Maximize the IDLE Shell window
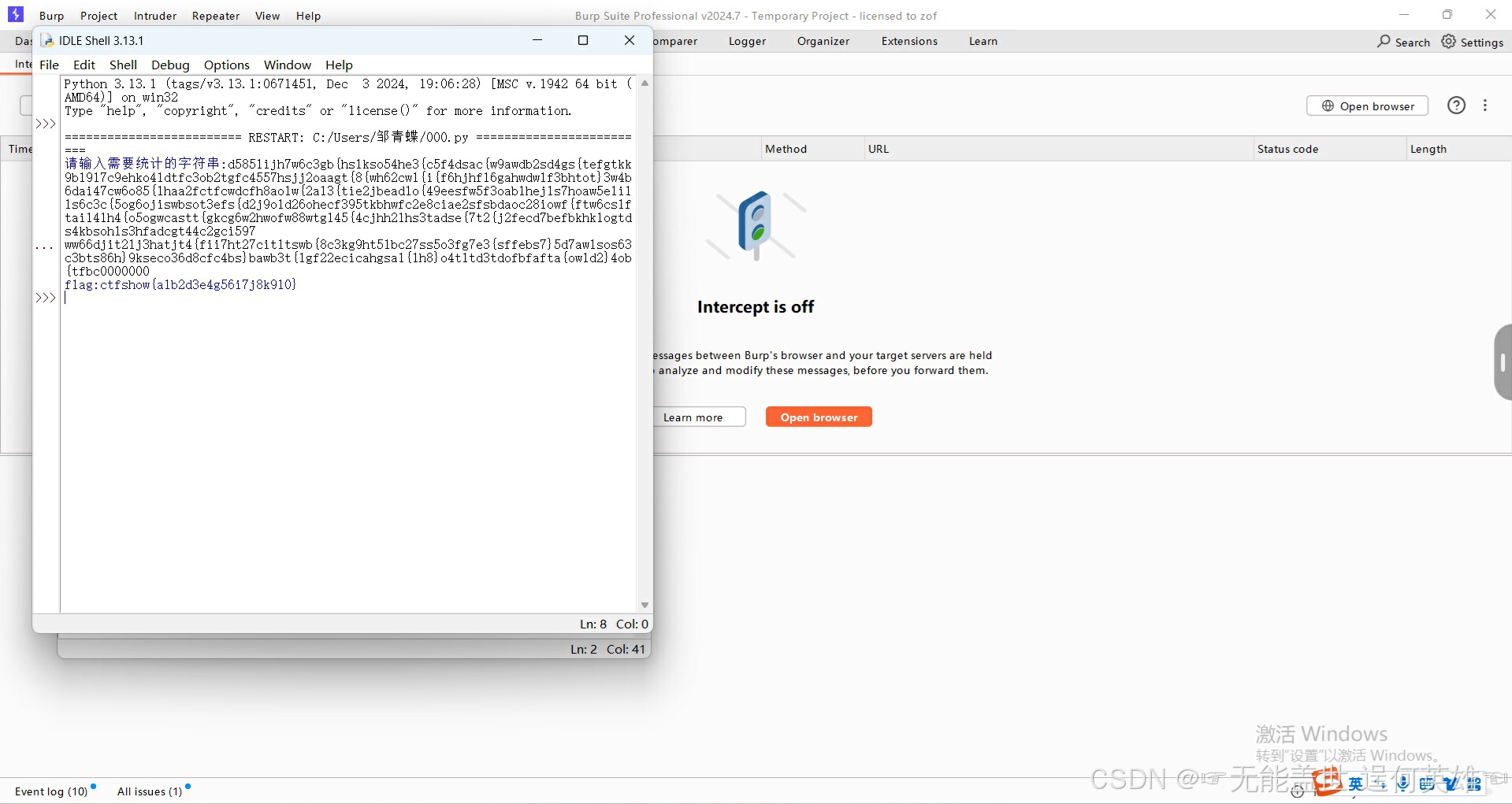Viewport: 1512px width, 804px height. [583, 40]
